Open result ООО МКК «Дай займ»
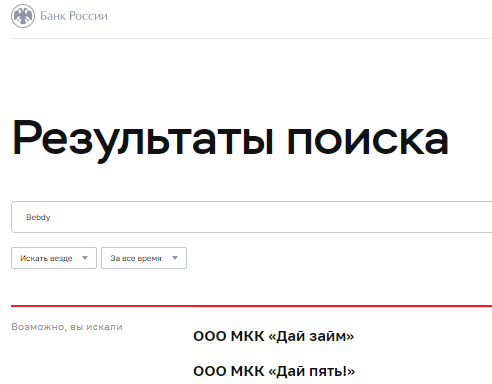 coord(273,336)
